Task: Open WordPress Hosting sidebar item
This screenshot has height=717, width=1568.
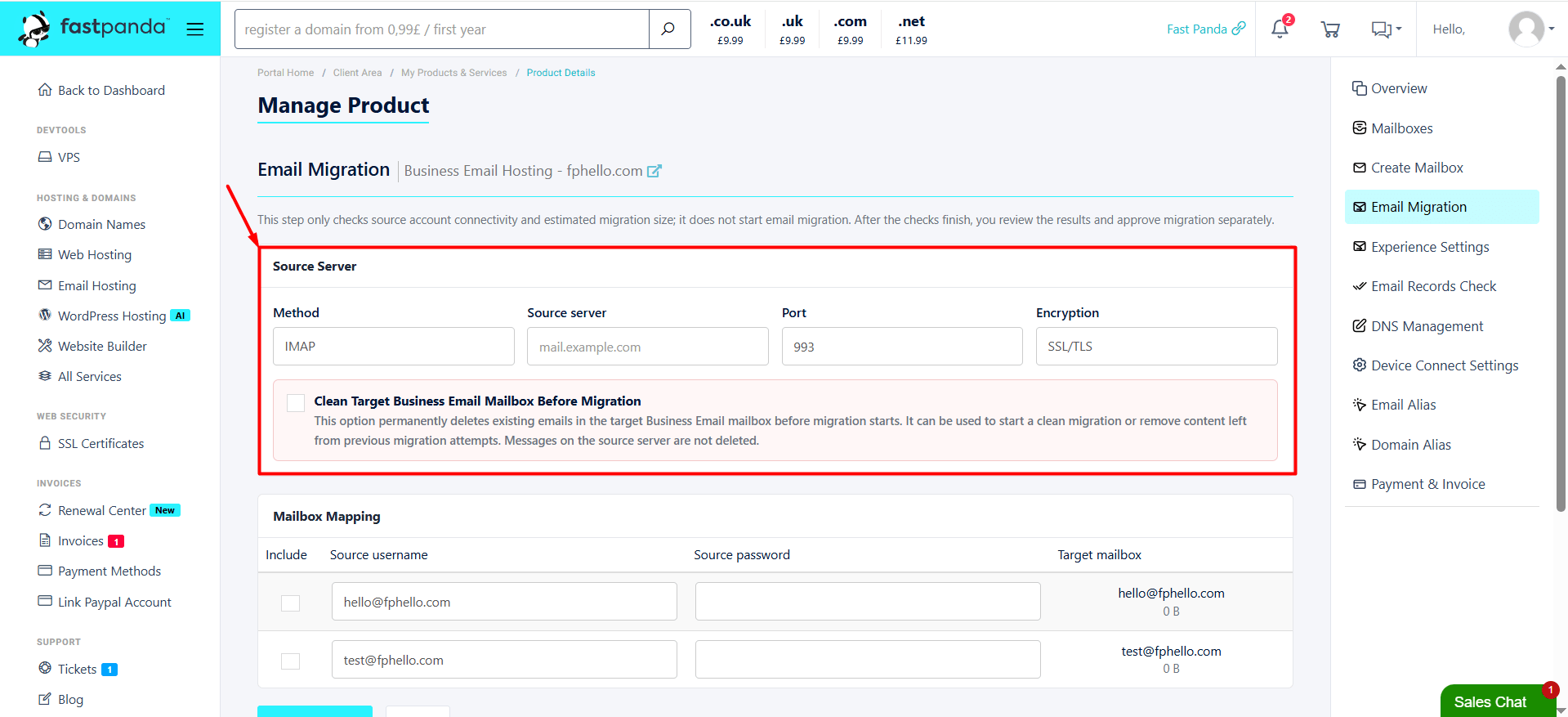Action: pos(114,316)
